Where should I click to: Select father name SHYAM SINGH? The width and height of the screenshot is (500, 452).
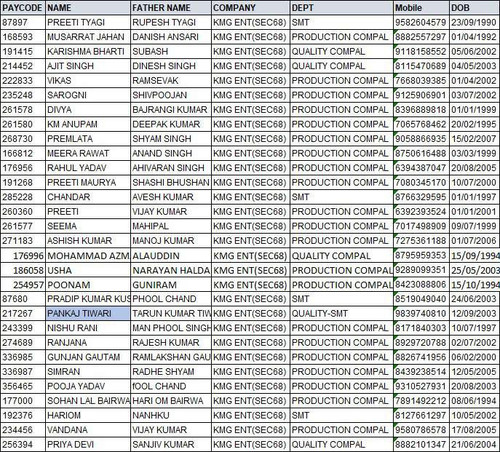click(171, 139)
